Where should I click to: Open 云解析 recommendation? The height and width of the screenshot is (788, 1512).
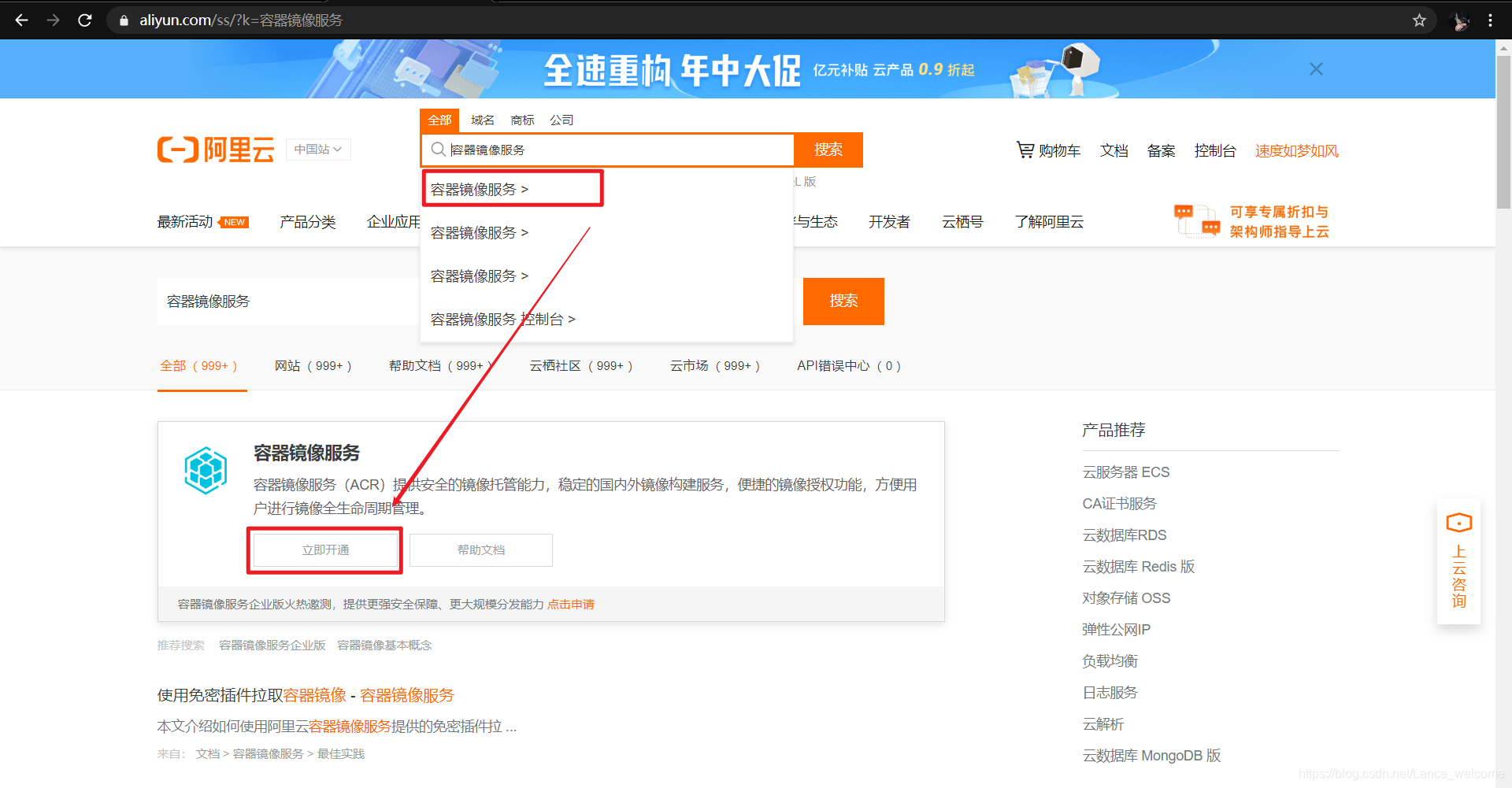point(1102,724)
